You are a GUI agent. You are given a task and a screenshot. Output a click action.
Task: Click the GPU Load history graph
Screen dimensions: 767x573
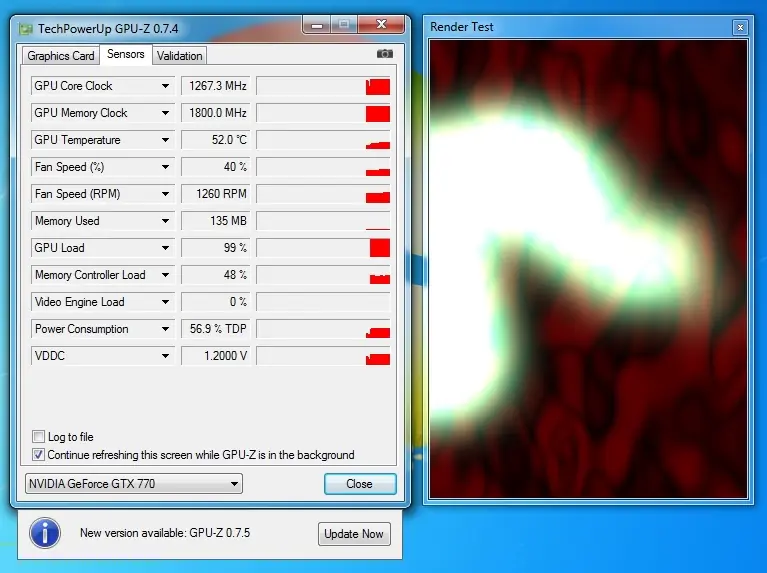tap(323, 248)
